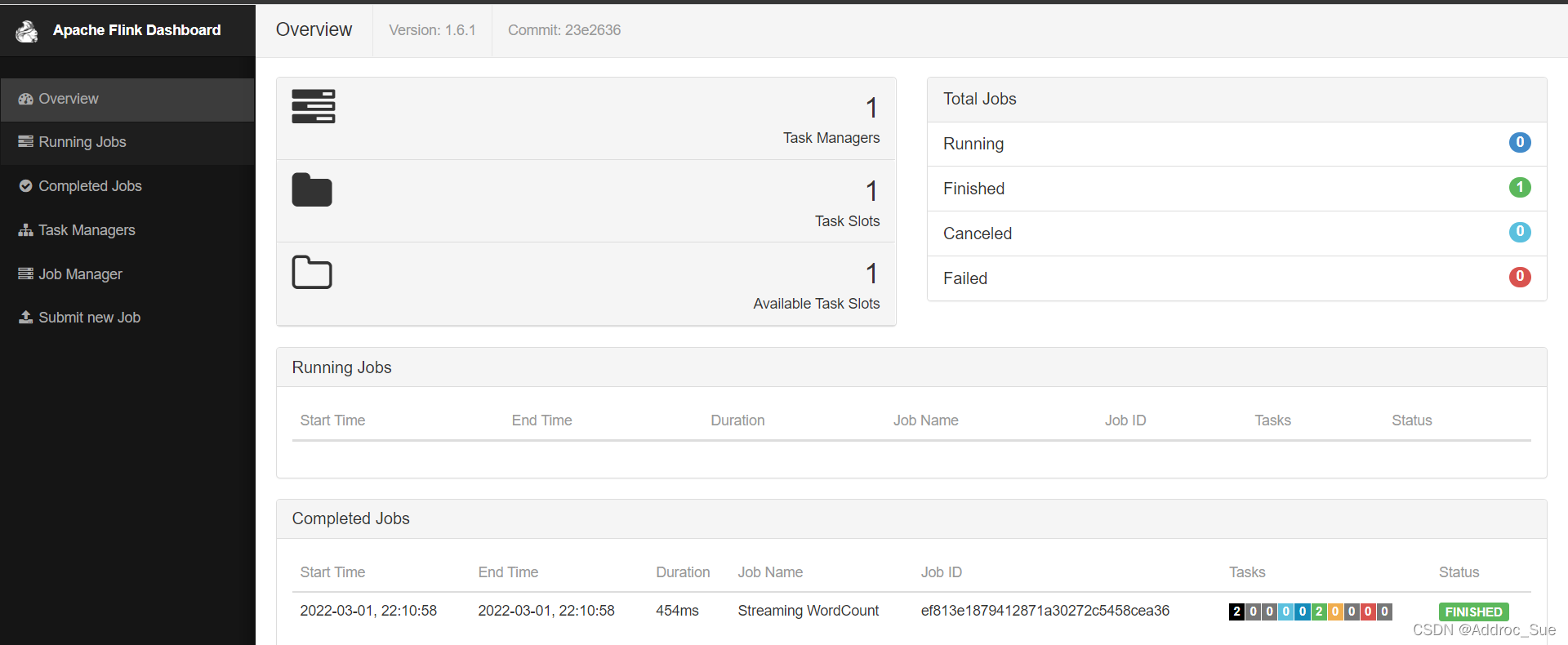
Task: Click the blue Running jobs count badge
Action: (x=1520, y=142)
